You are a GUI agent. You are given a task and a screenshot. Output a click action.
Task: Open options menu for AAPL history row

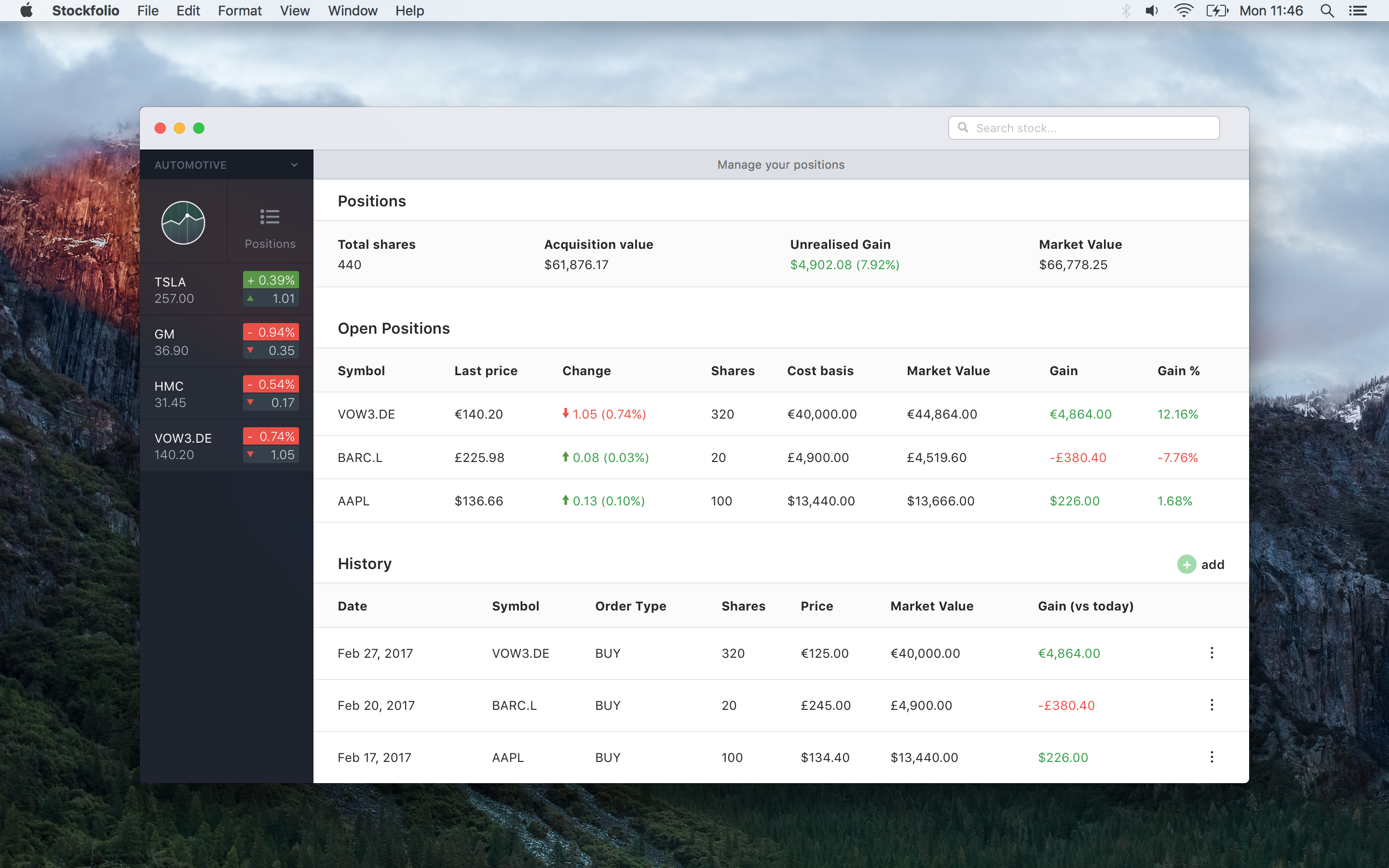1212,757
